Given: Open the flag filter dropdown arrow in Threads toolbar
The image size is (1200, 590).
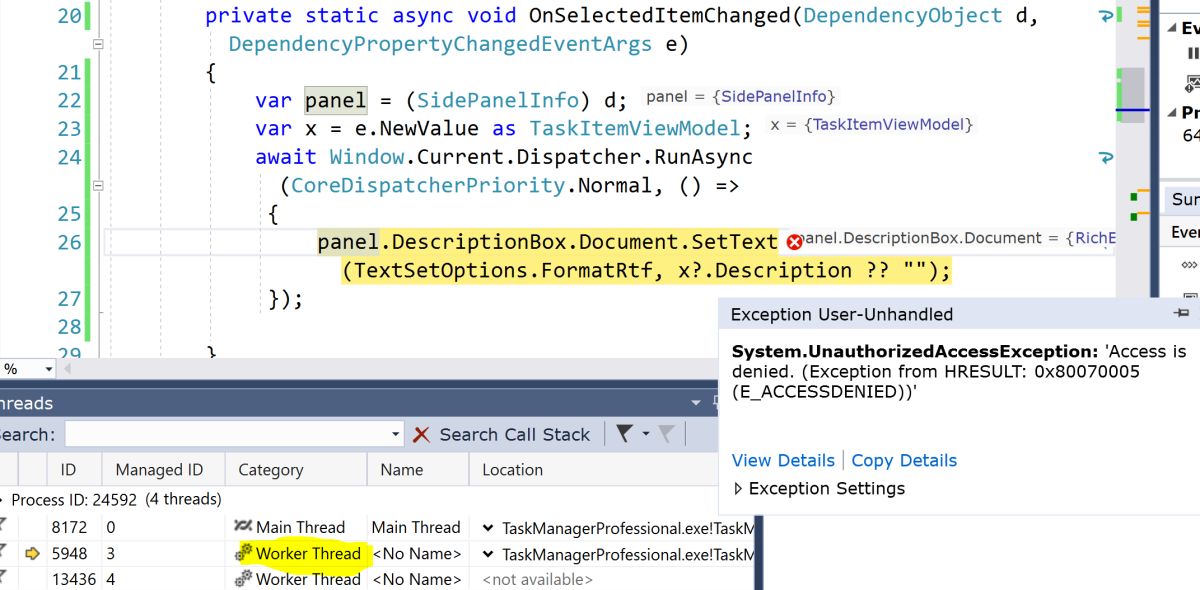Looking at the screenshot, I should pos(645,434).
